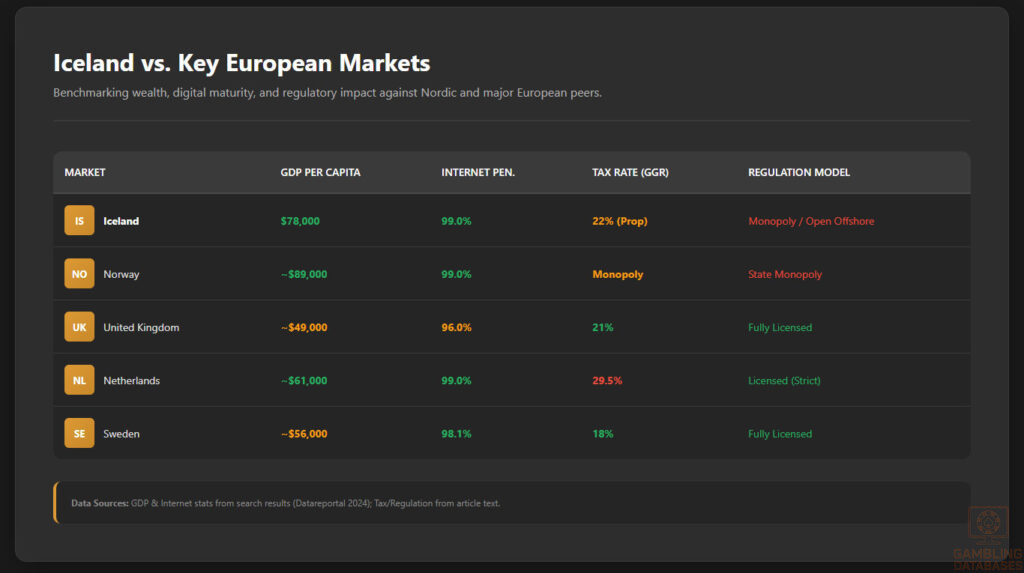Viewport: 1024px width, 573px height.
Task: Click the NO country badge icon
Action: click(x=79, y=274)
